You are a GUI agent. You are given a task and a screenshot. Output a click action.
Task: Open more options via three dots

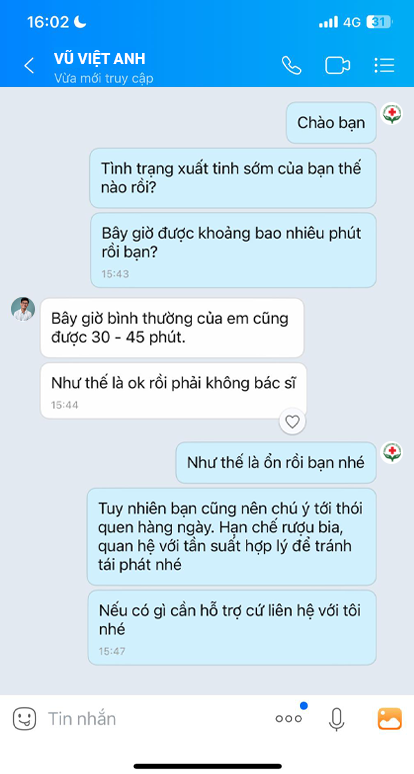[289, 719]
